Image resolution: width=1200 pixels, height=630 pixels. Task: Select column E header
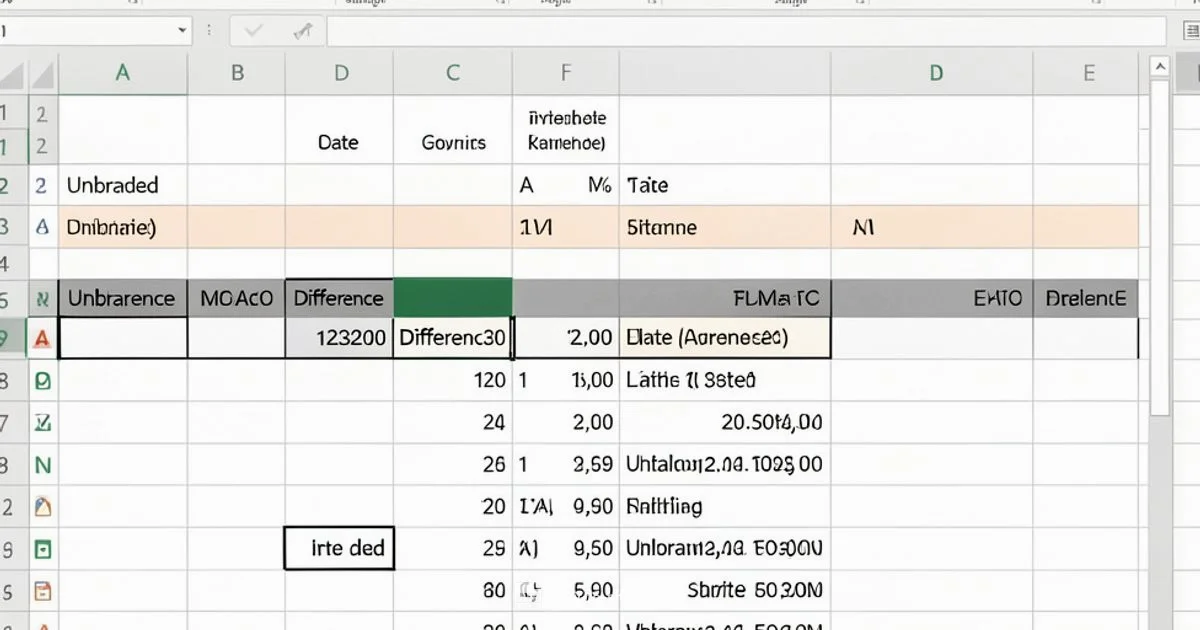[1086, 72]
